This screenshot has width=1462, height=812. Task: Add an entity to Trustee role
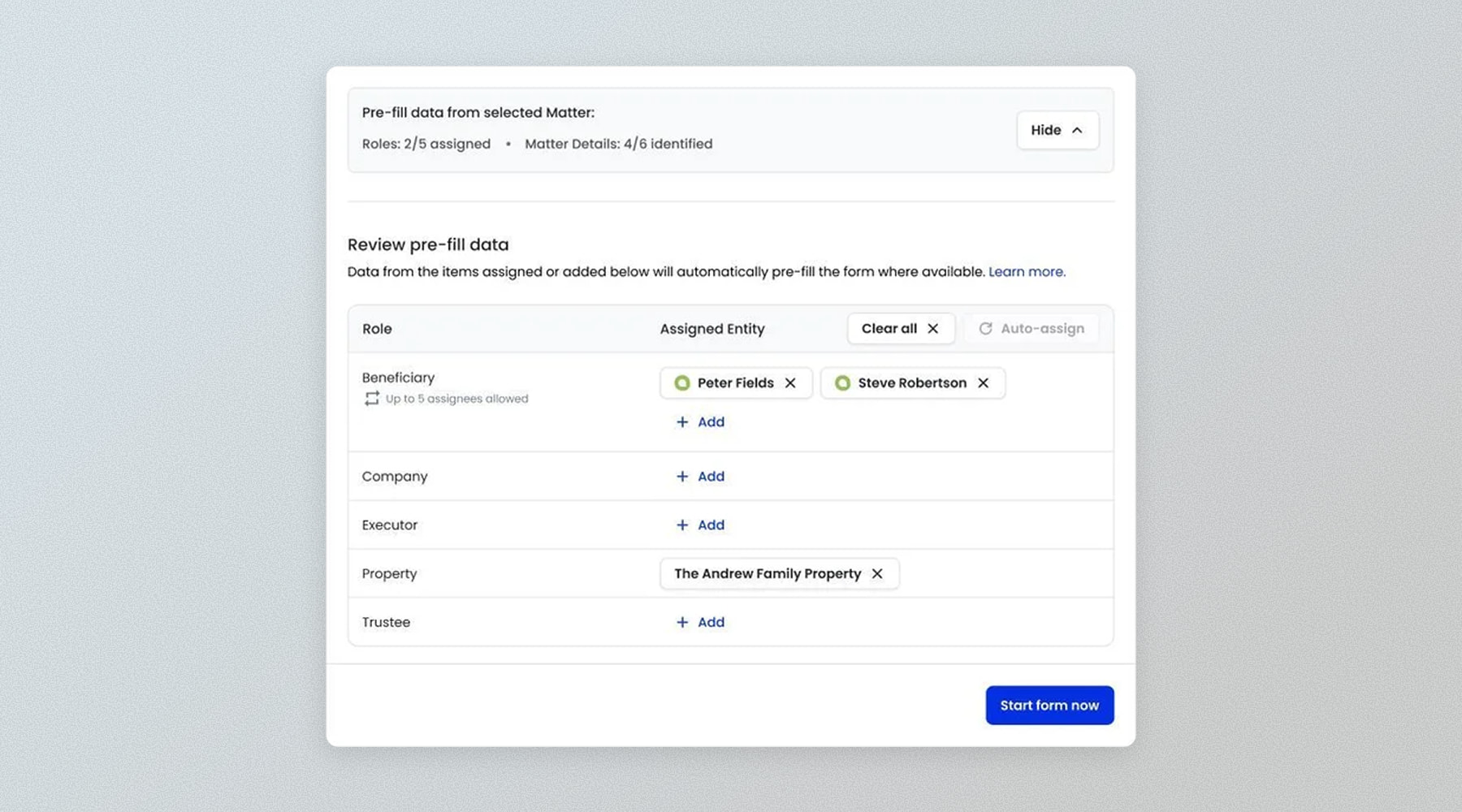[700, 623]
